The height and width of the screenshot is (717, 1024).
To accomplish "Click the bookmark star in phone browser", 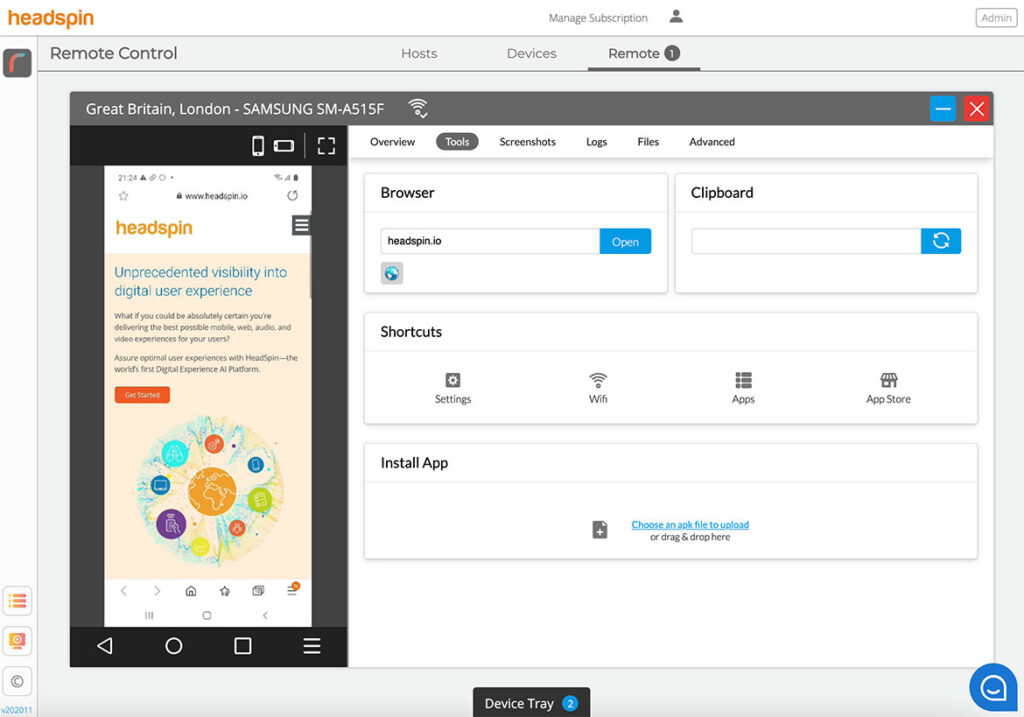I will point(123,196).
